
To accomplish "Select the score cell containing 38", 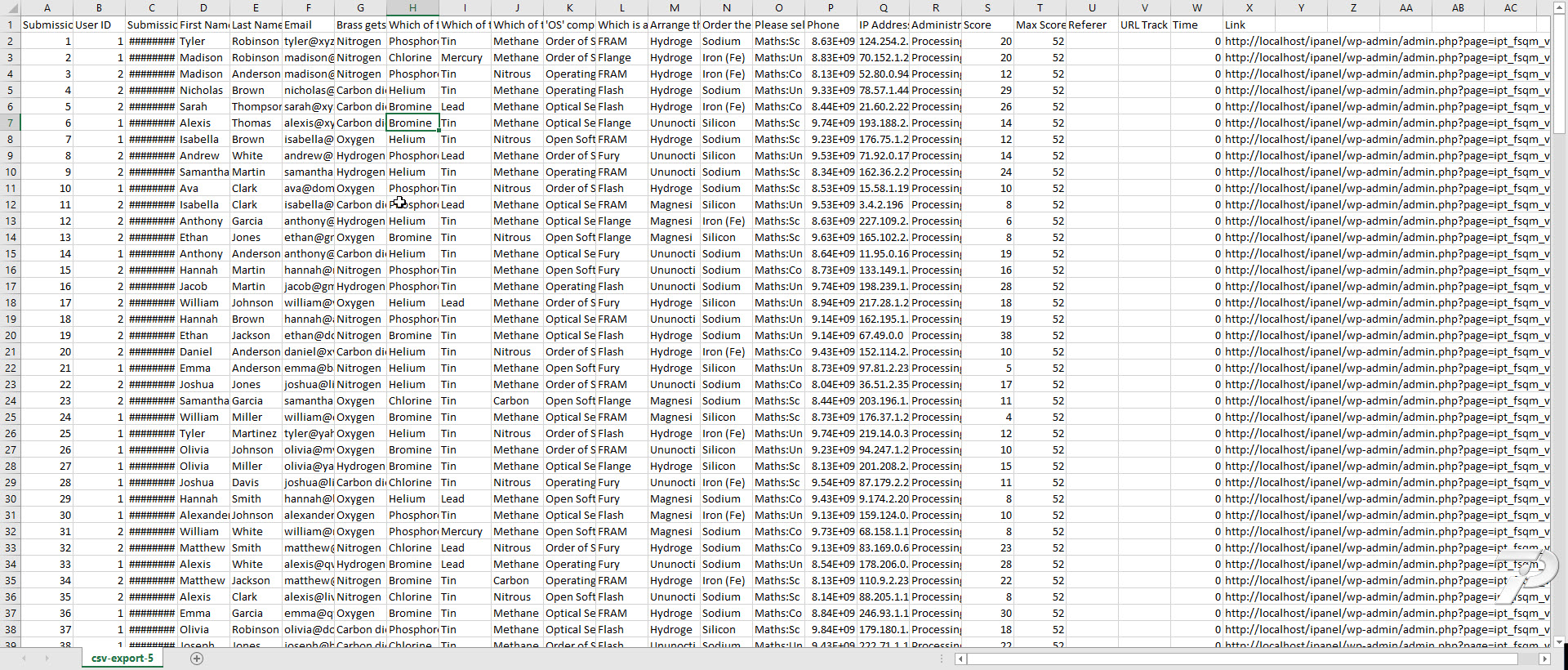I will (987, 335).
